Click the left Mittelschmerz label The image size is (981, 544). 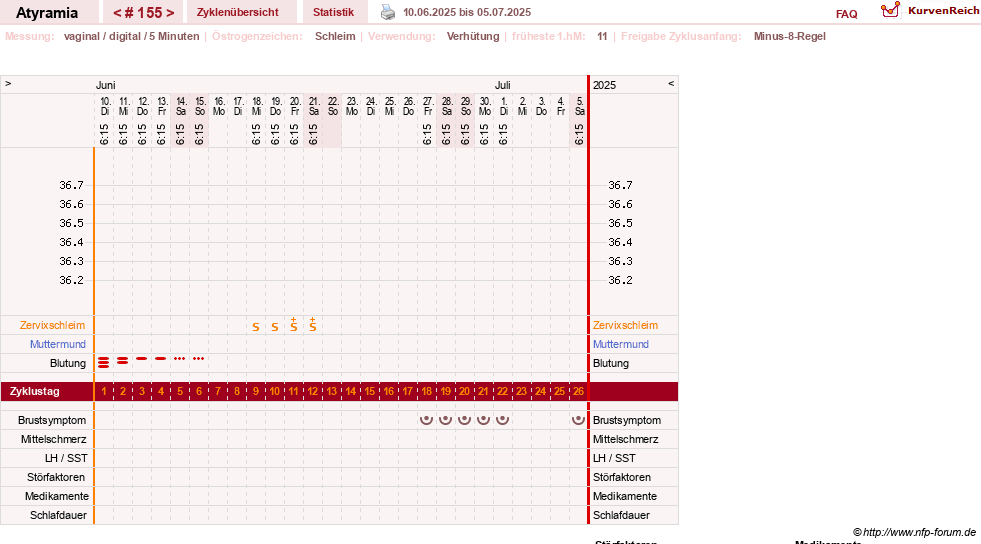tap(53, 439)
